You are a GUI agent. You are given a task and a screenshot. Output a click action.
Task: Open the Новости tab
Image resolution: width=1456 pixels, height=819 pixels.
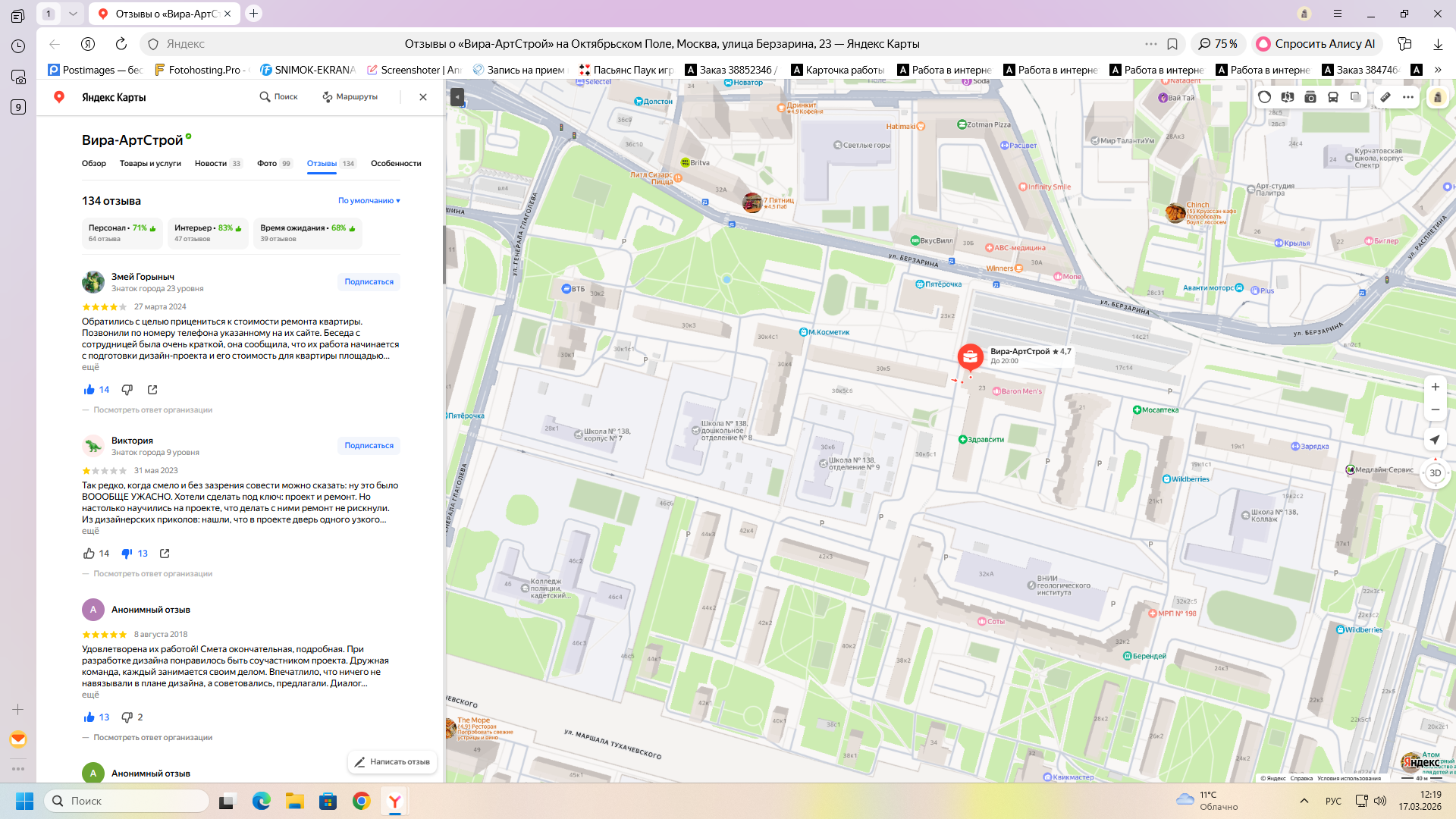(x=211, y=164)
